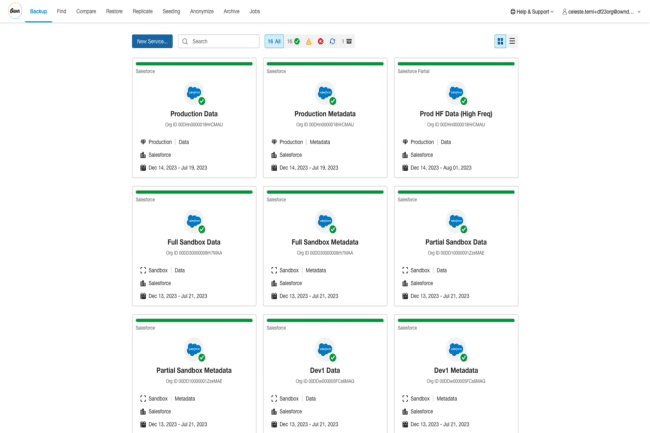650x433 pixels.
Task: Click the sandbox bracket icon on Partial Sandbox Metadata card
Action: pyautogui.click(x=143, y=399)
